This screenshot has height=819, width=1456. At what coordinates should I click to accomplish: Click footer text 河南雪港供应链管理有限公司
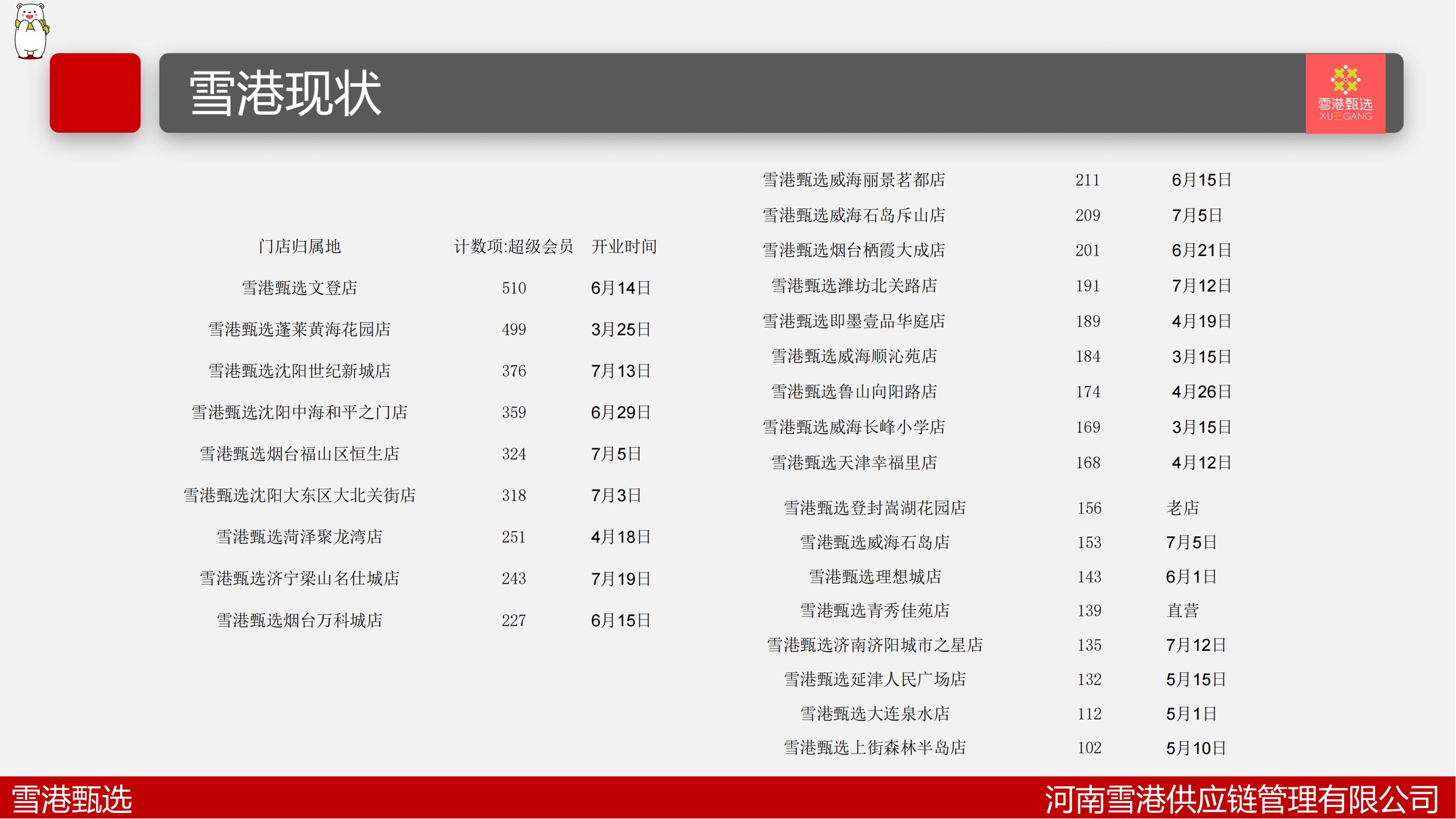click(1241, 799)
